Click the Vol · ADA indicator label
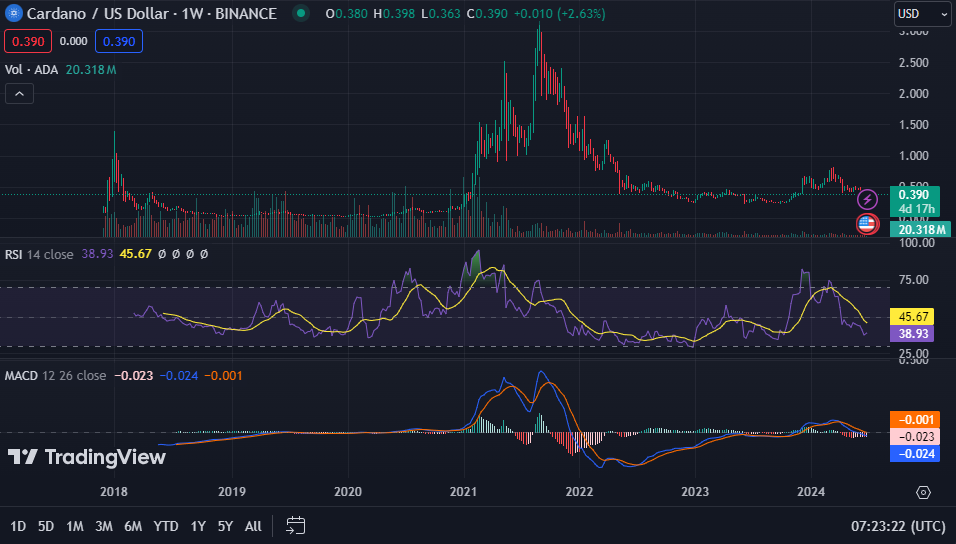 [x=31, y=70]
